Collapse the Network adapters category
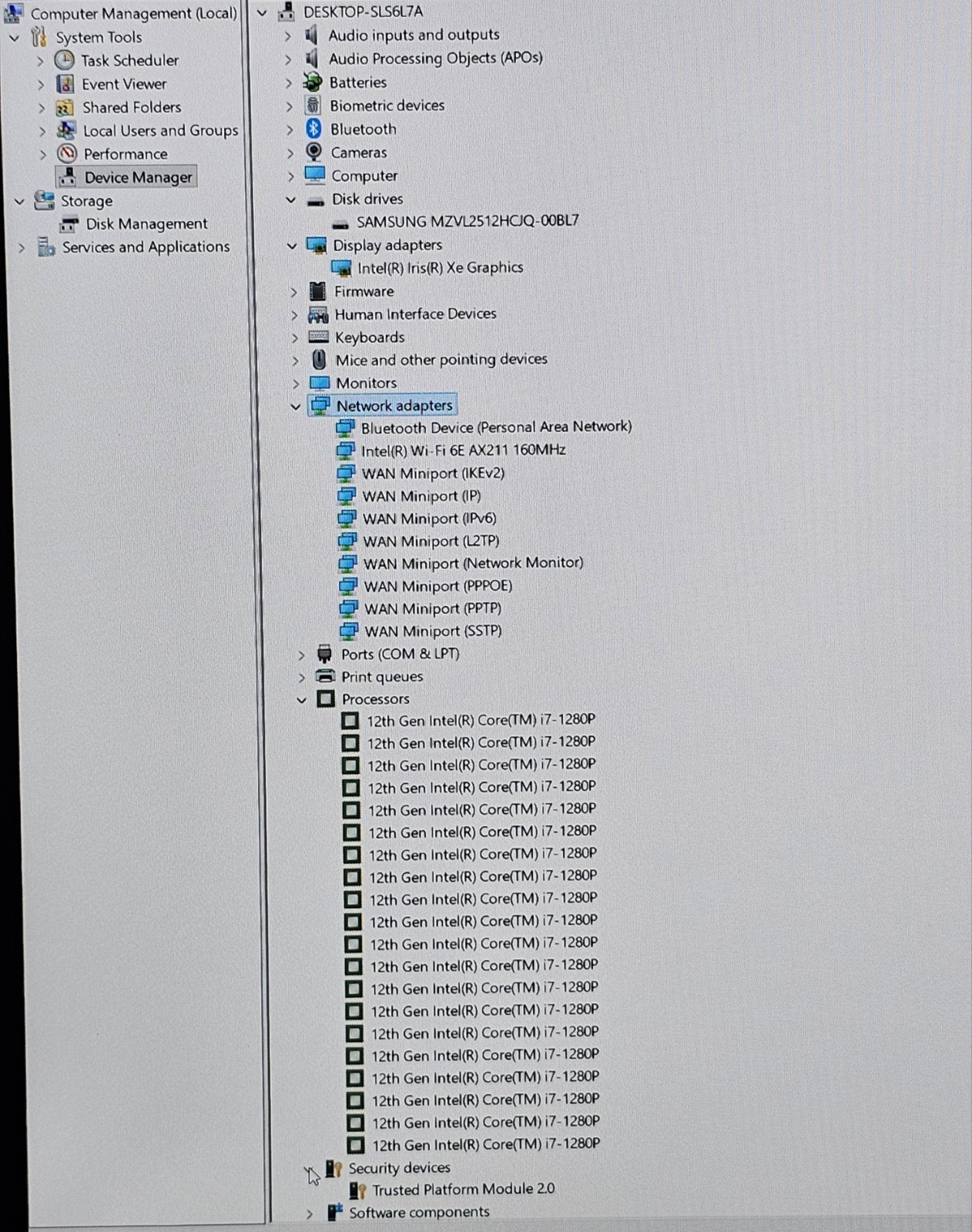 (x=296, y=406)
